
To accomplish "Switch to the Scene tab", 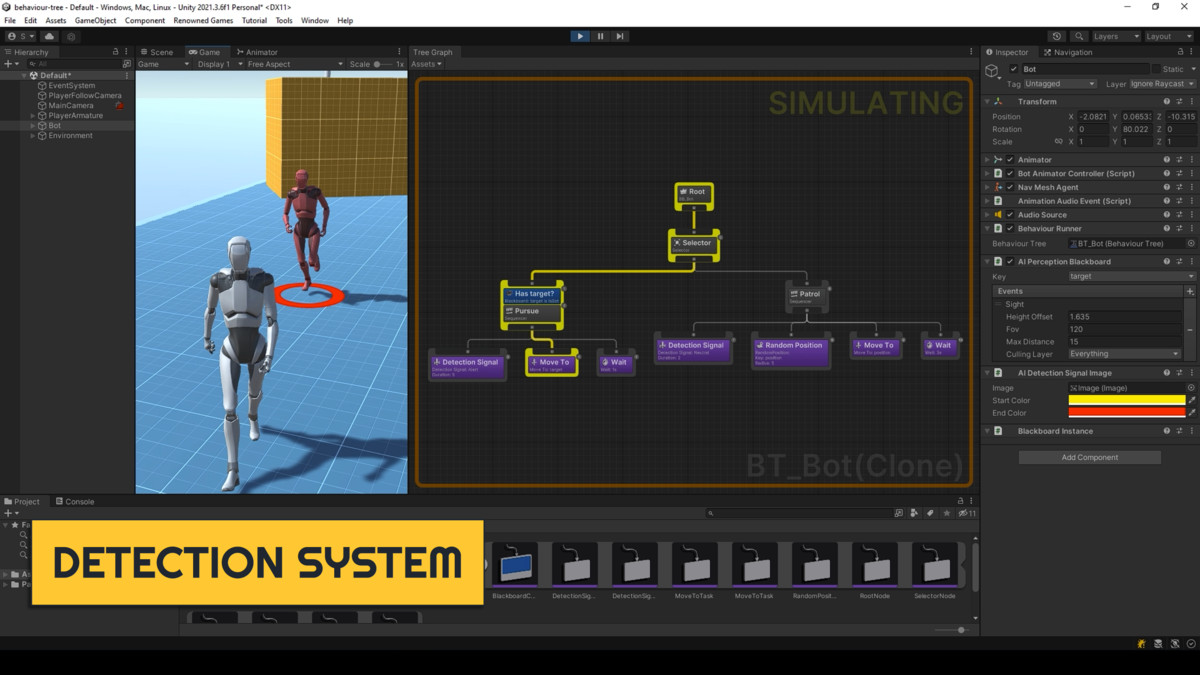I will point(162,51).
